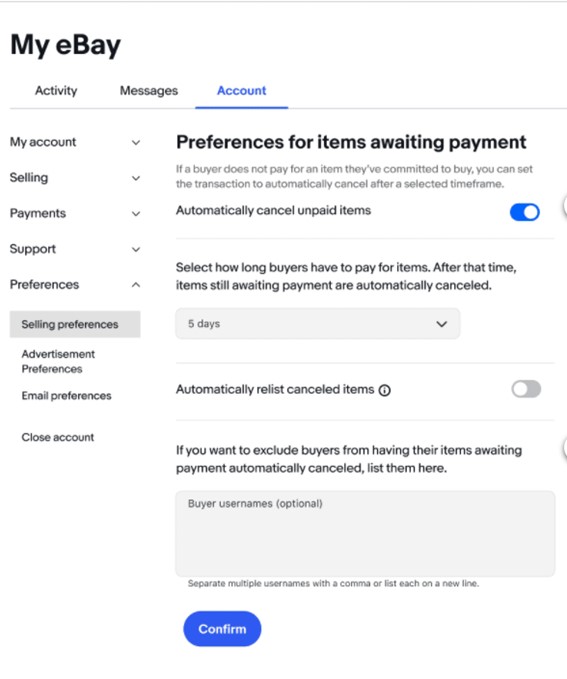Open the Close account link
Screen dimensions: 567x679
[58, 437]
